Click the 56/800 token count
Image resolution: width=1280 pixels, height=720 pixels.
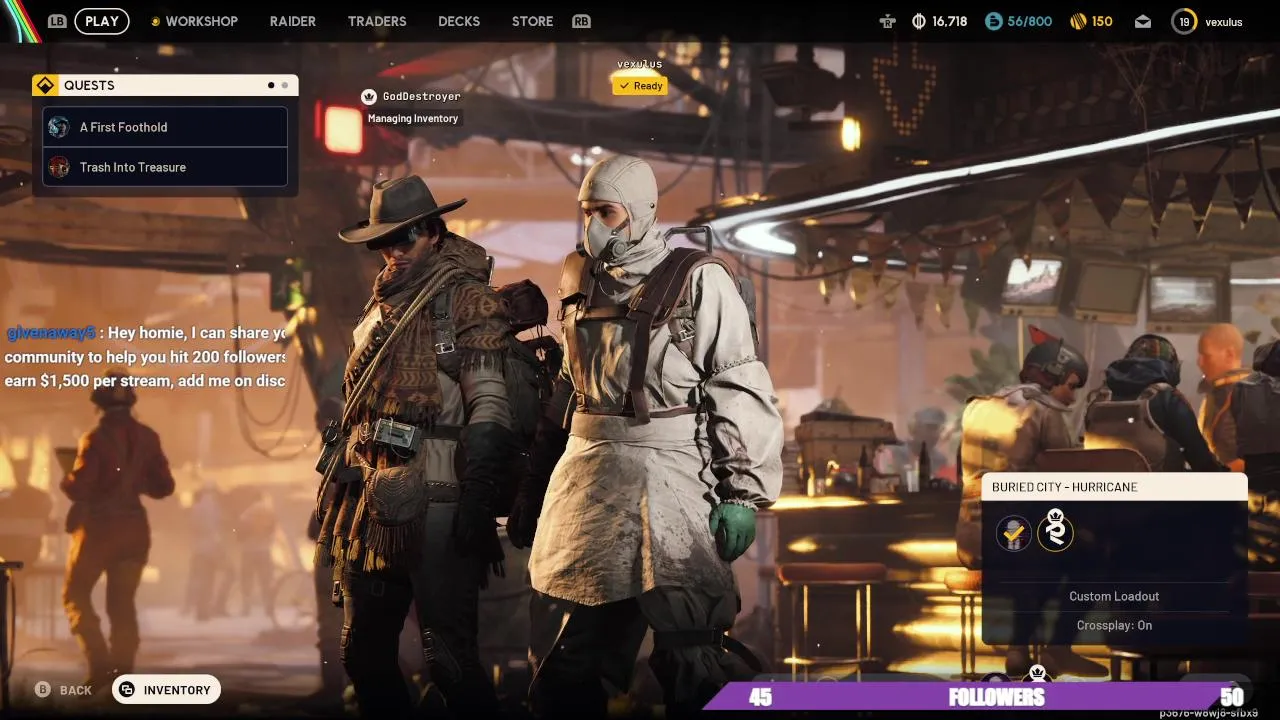pyautogui.click(x=1030, y=21)
